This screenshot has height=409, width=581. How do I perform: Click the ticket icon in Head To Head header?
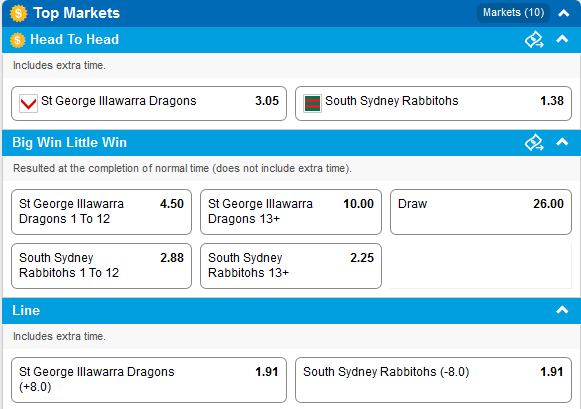coord(534,40)
